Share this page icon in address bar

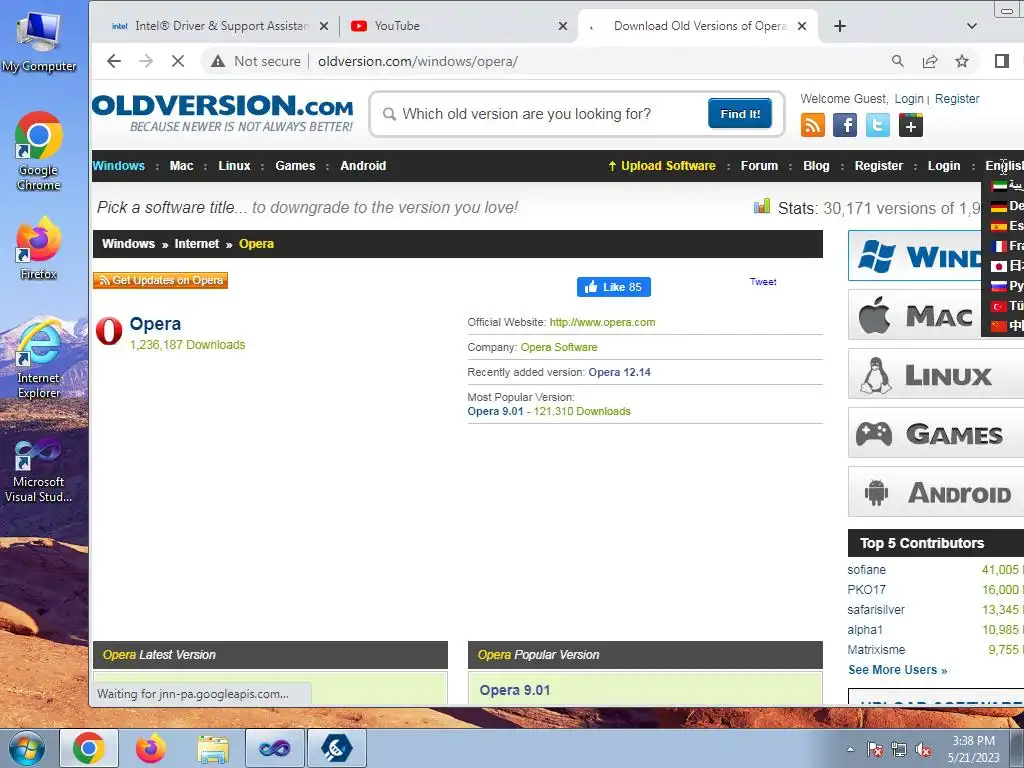[930, 61]
